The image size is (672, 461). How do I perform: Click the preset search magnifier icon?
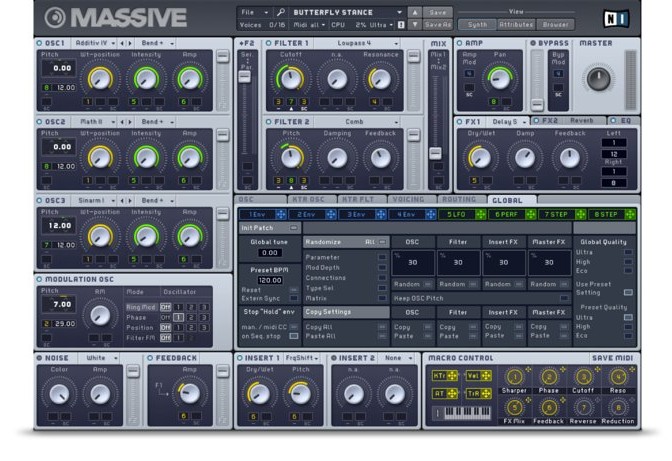(x=280, y=12)
